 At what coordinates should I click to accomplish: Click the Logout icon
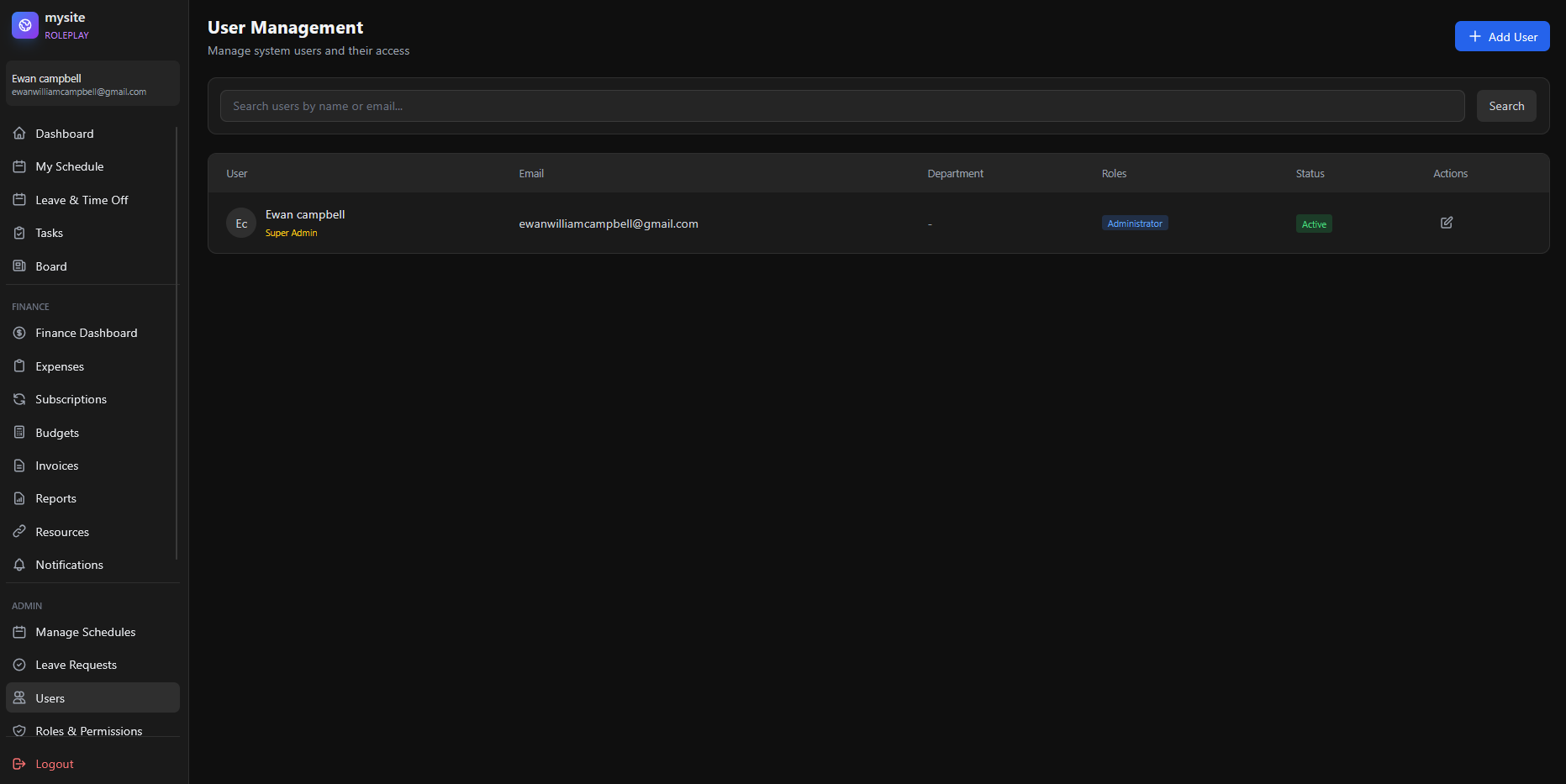pyautogui.click(x=19, y=764)
